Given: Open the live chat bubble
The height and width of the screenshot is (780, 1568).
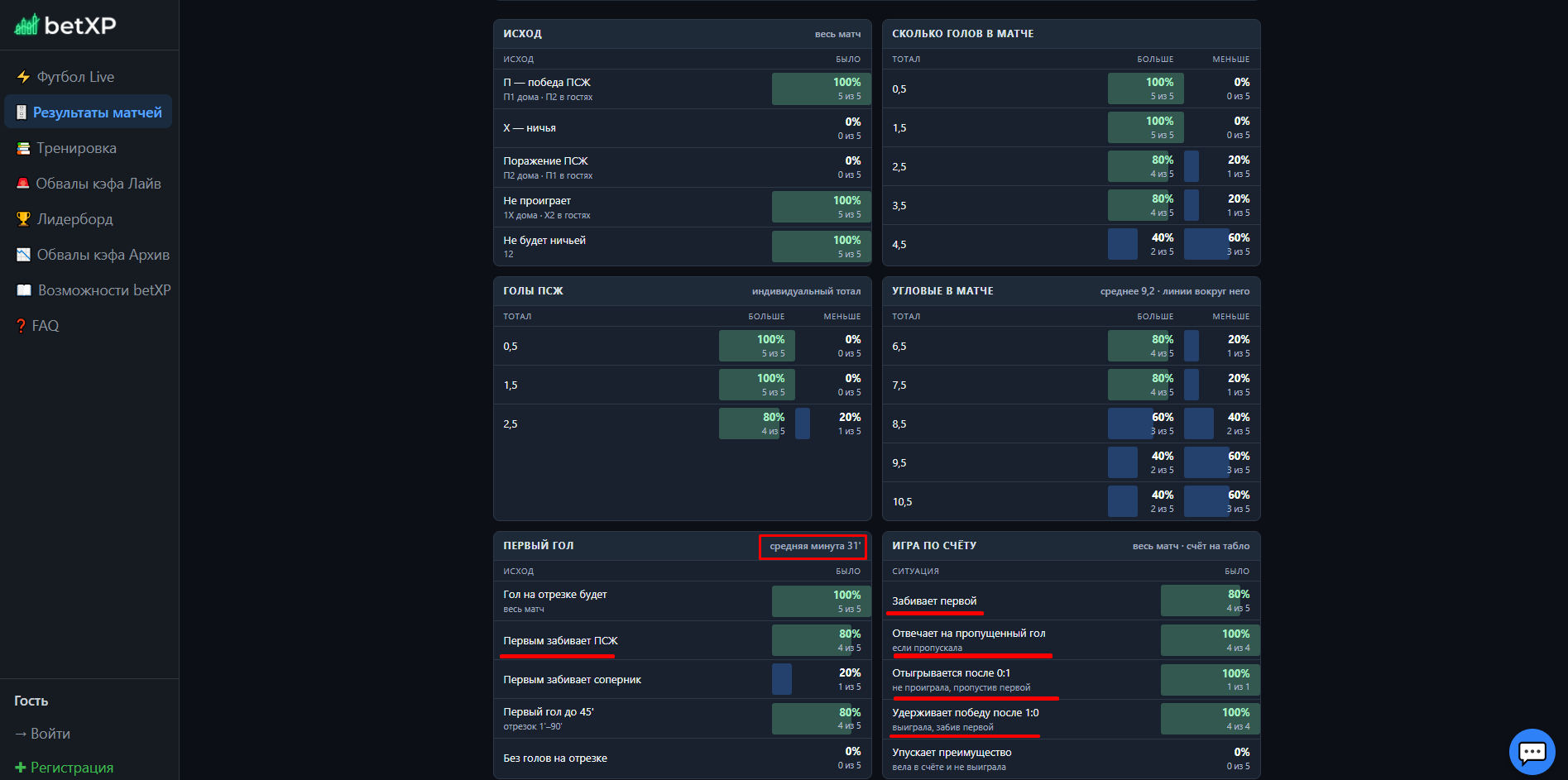Looking at the screenshot, I should pos(1532,752).
